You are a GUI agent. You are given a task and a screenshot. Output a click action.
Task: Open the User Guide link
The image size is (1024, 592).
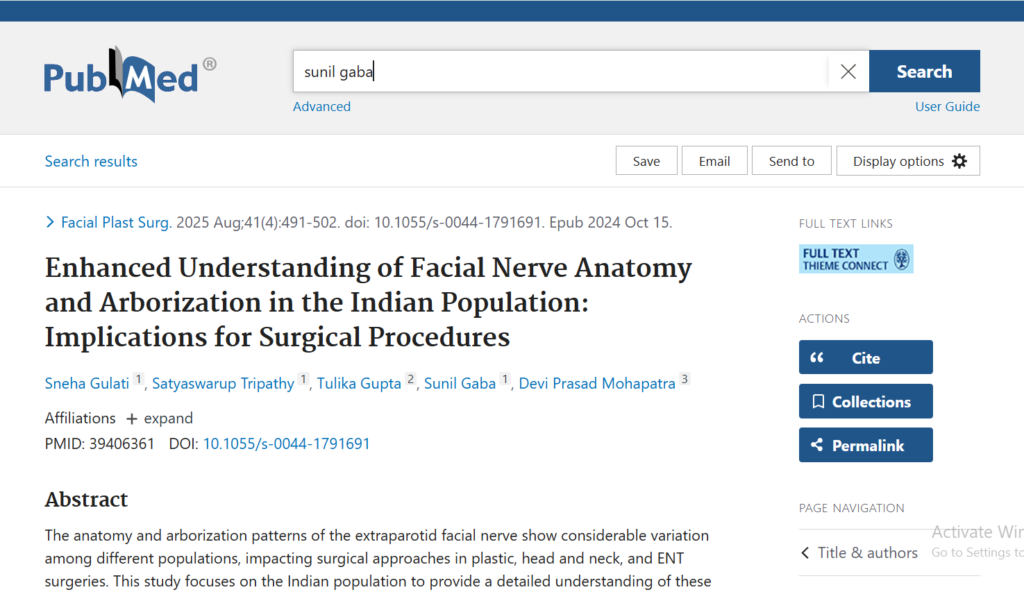(x=947, y=107)
